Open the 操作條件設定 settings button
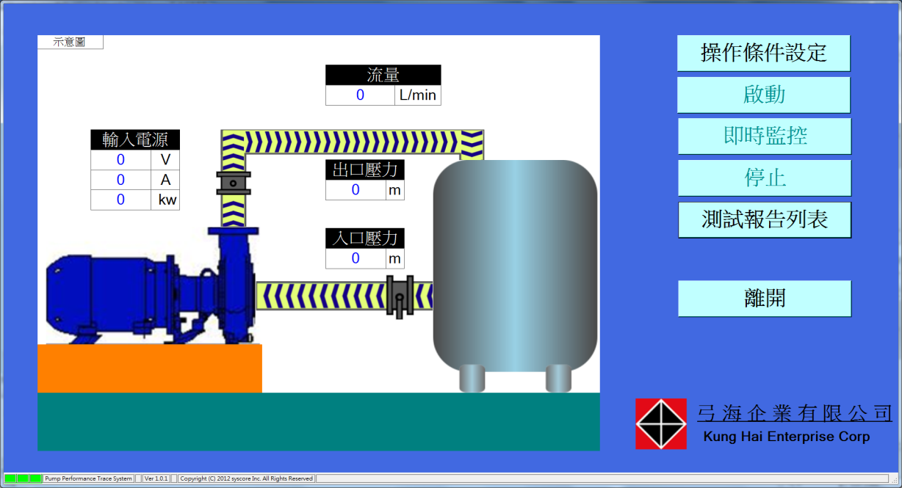 click(764, 53)
